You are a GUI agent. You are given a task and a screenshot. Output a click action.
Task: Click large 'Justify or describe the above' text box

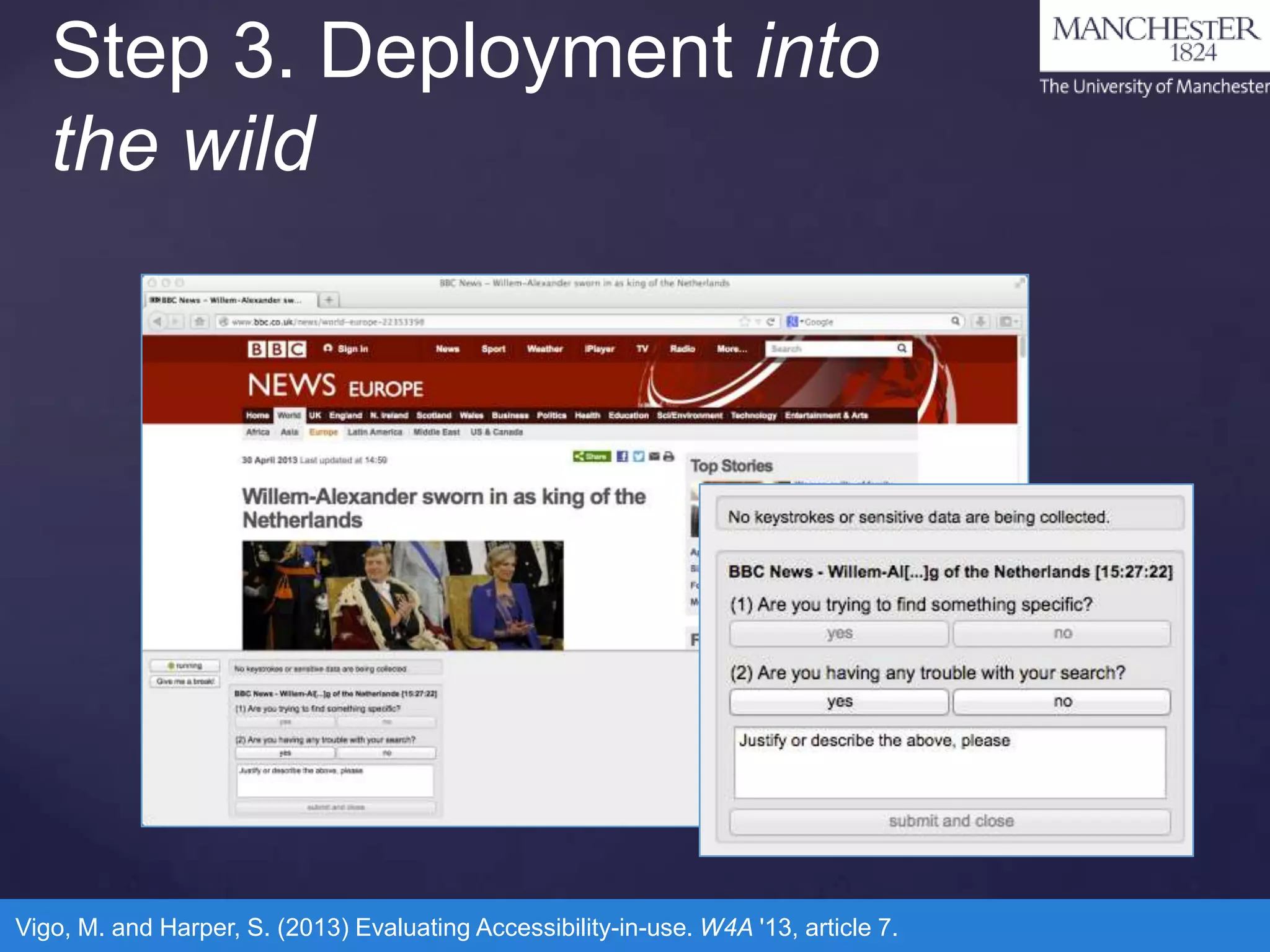click(949, 762)
